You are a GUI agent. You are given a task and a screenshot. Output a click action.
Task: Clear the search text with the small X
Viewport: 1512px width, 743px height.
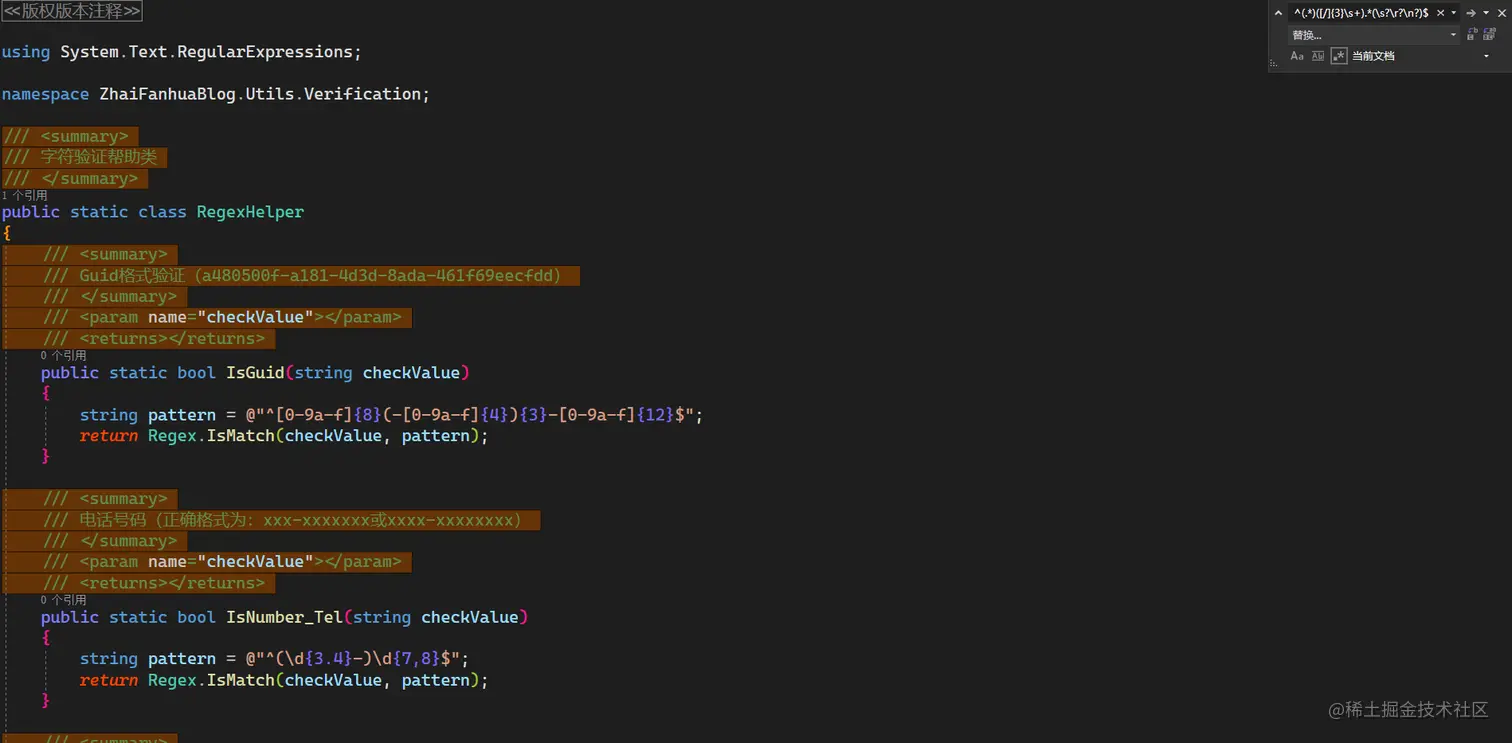[1441, 13]
